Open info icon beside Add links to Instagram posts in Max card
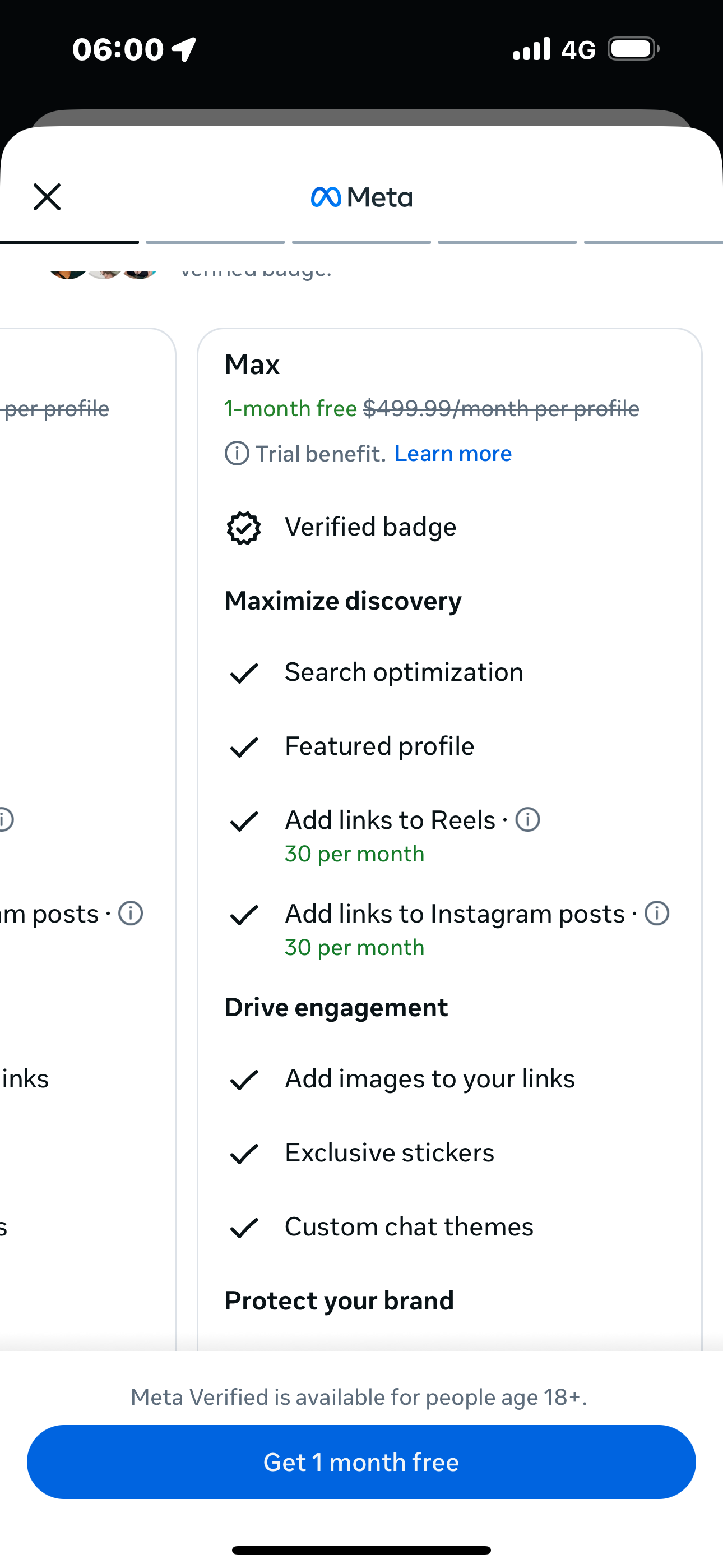This screenshot has height=1568, width=723. pos(657,914)
